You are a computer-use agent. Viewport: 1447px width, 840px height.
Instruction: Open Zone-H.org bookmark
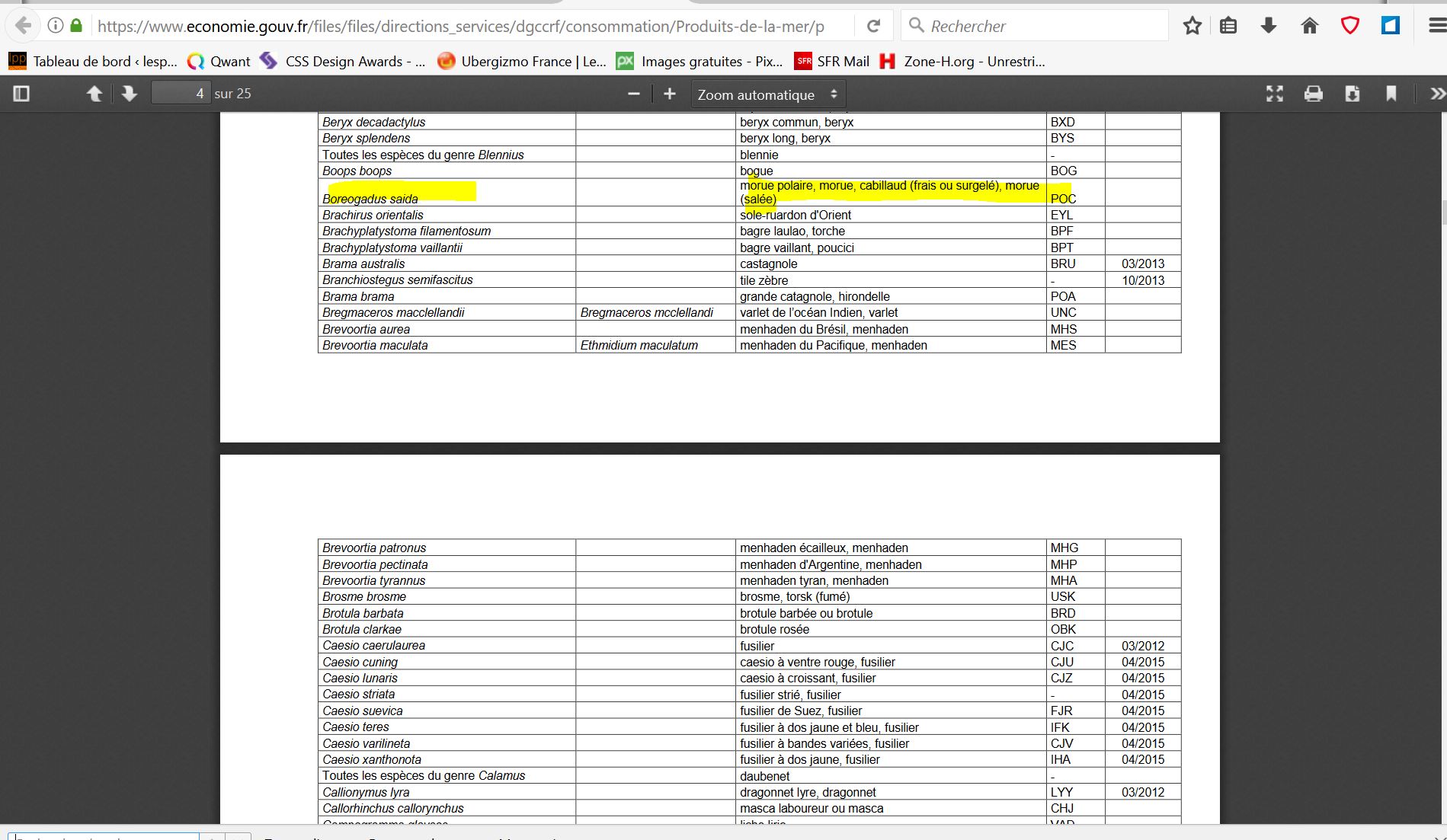(962, 62)
